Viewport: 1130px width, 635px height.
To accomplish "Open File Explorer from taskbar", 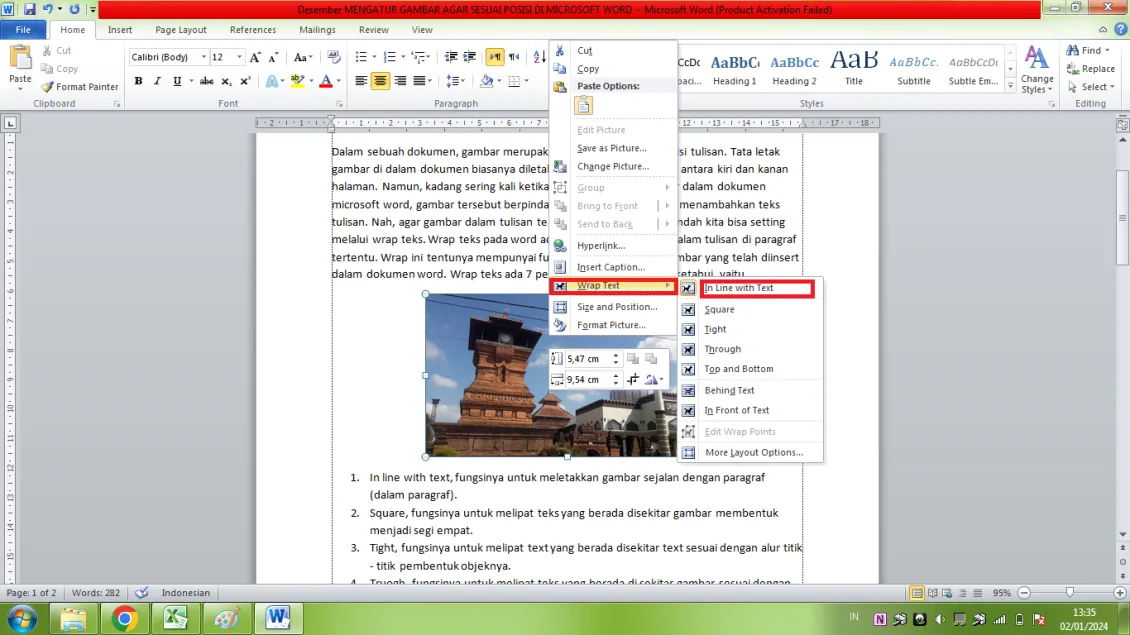I will pyautogui.click(x=73, y=618).
